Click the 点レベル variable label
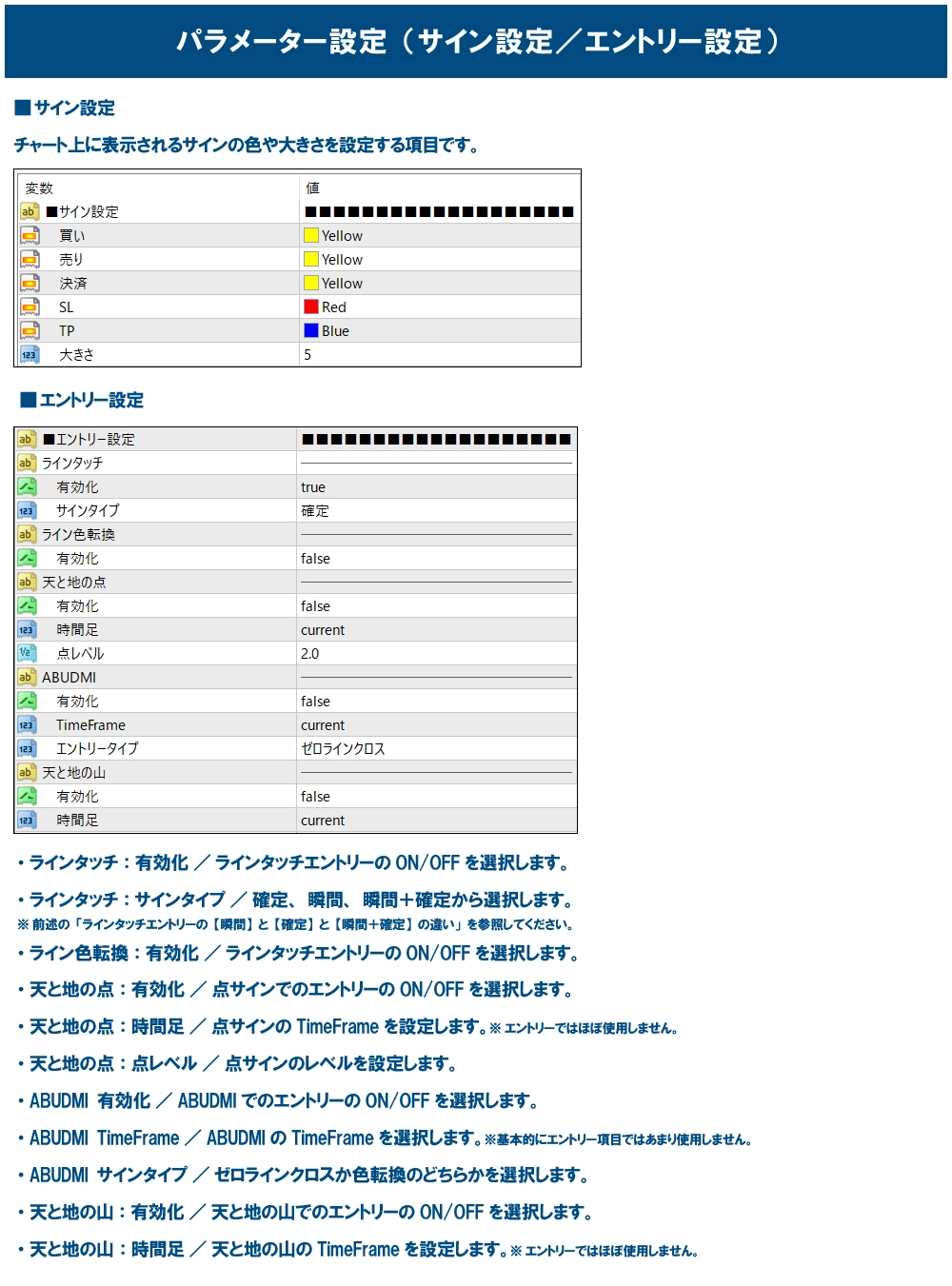The image size is (952, 1286). (x=80, y=653)
